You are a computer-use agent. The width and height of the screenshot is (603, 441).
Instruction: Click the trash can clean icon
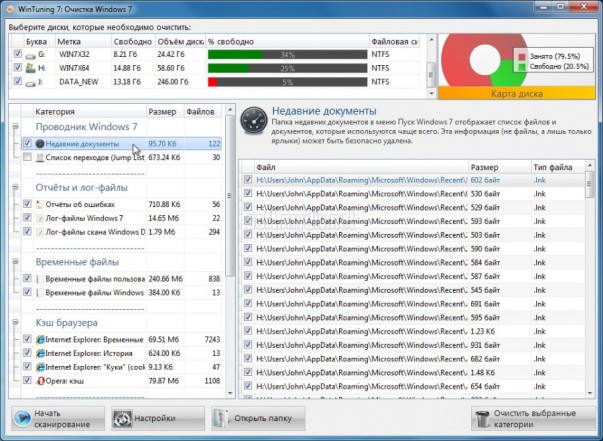482,419
